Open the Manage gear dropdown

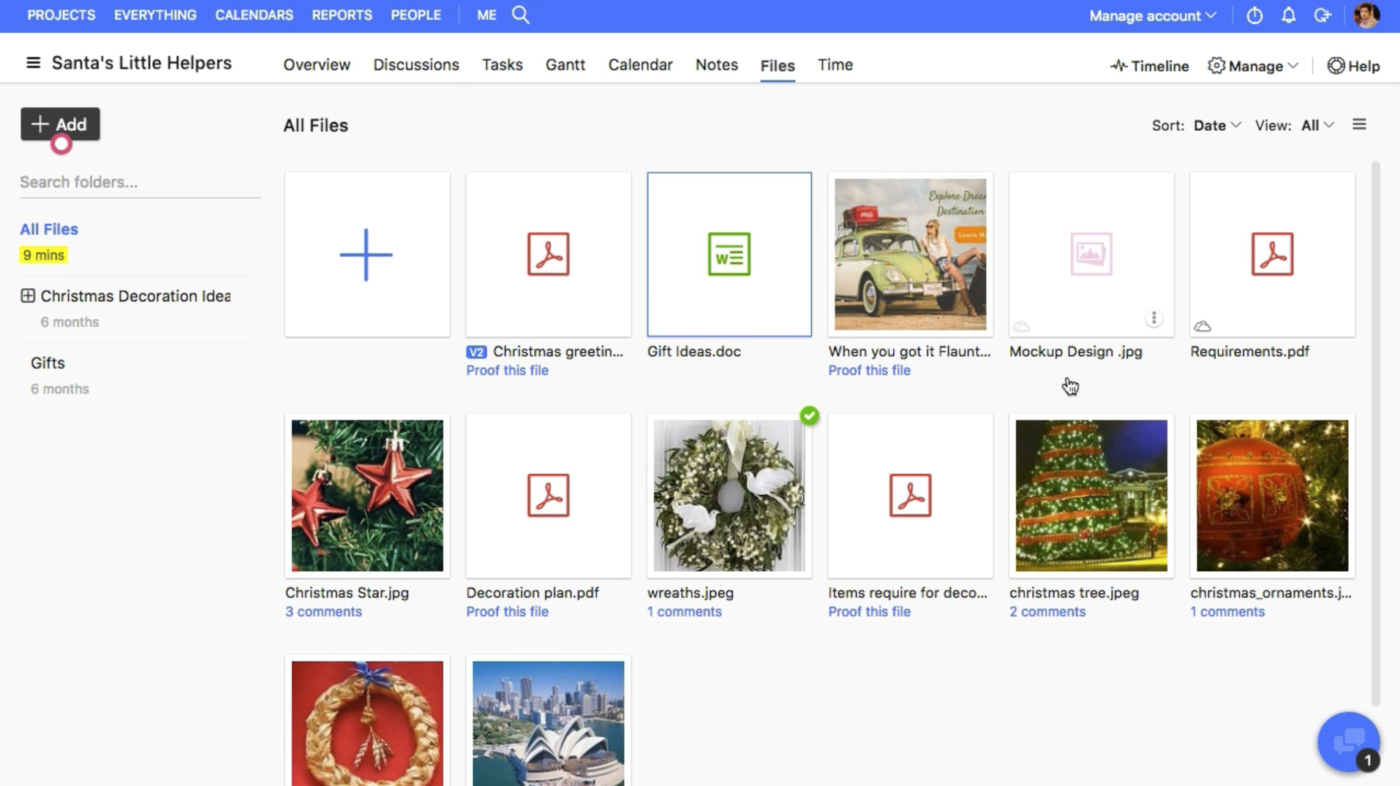pyautogui.click(x=1253, y=66)
